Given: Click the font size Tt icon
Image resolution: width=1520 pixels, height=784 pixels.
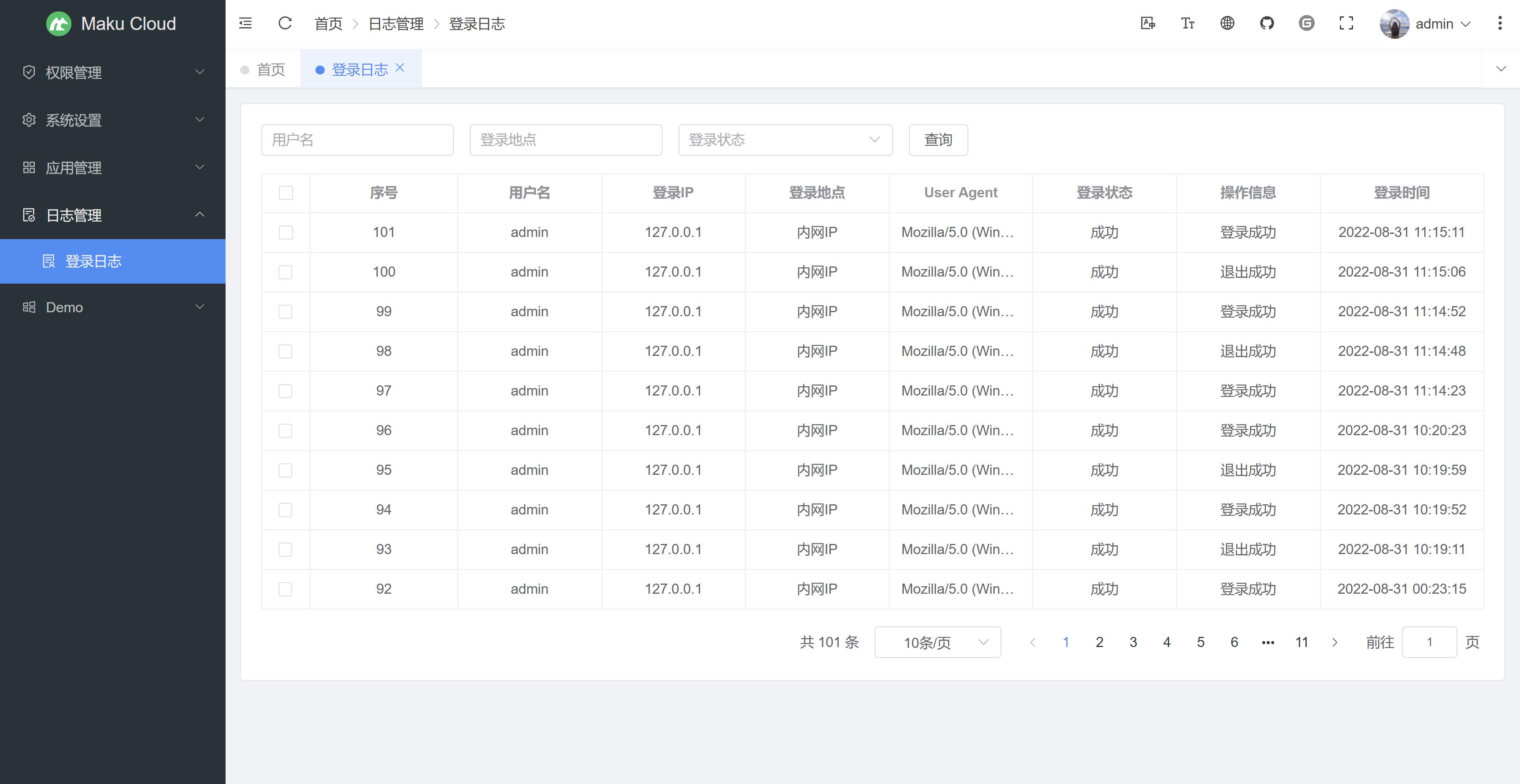Looking at the screenshot, I should [x=1187, y=24].
